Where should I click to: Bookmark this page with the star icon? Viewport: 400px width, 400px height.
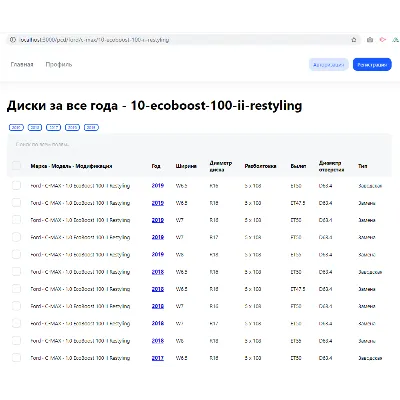(x=354, y=40)
